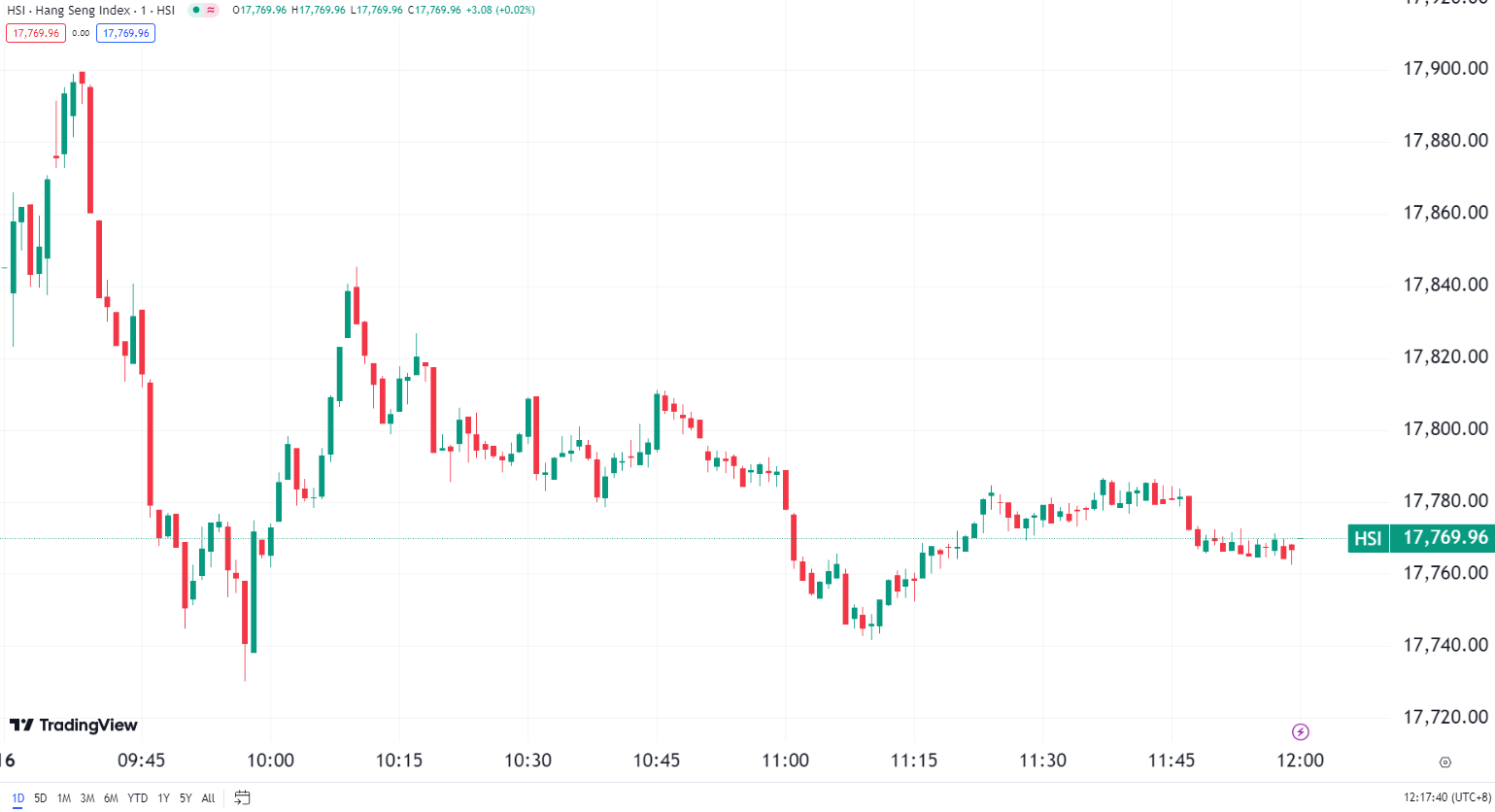Toggle the pink approximate-price indicator

(210, 10)
